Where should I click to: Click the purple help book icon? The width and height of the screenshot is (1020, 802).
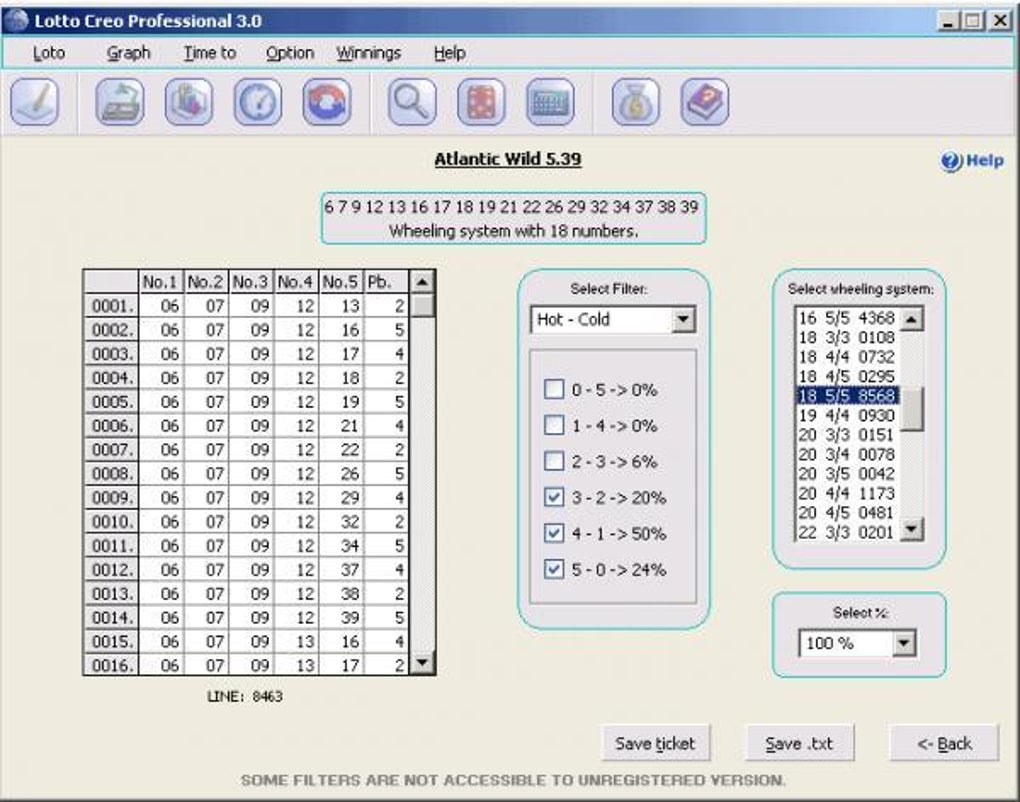pyautogui.click(x=705, y=102)
